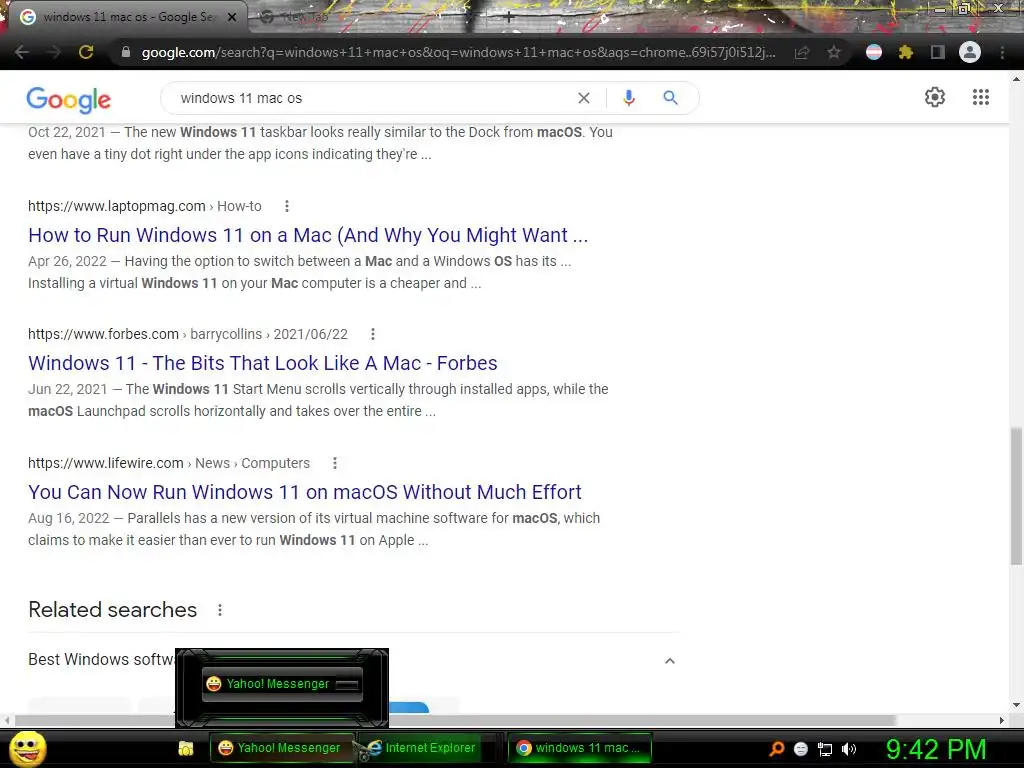Clear the search box text
Image resolution: width=1024 pixels, height=768 pixels.
(x=584, y=98)
